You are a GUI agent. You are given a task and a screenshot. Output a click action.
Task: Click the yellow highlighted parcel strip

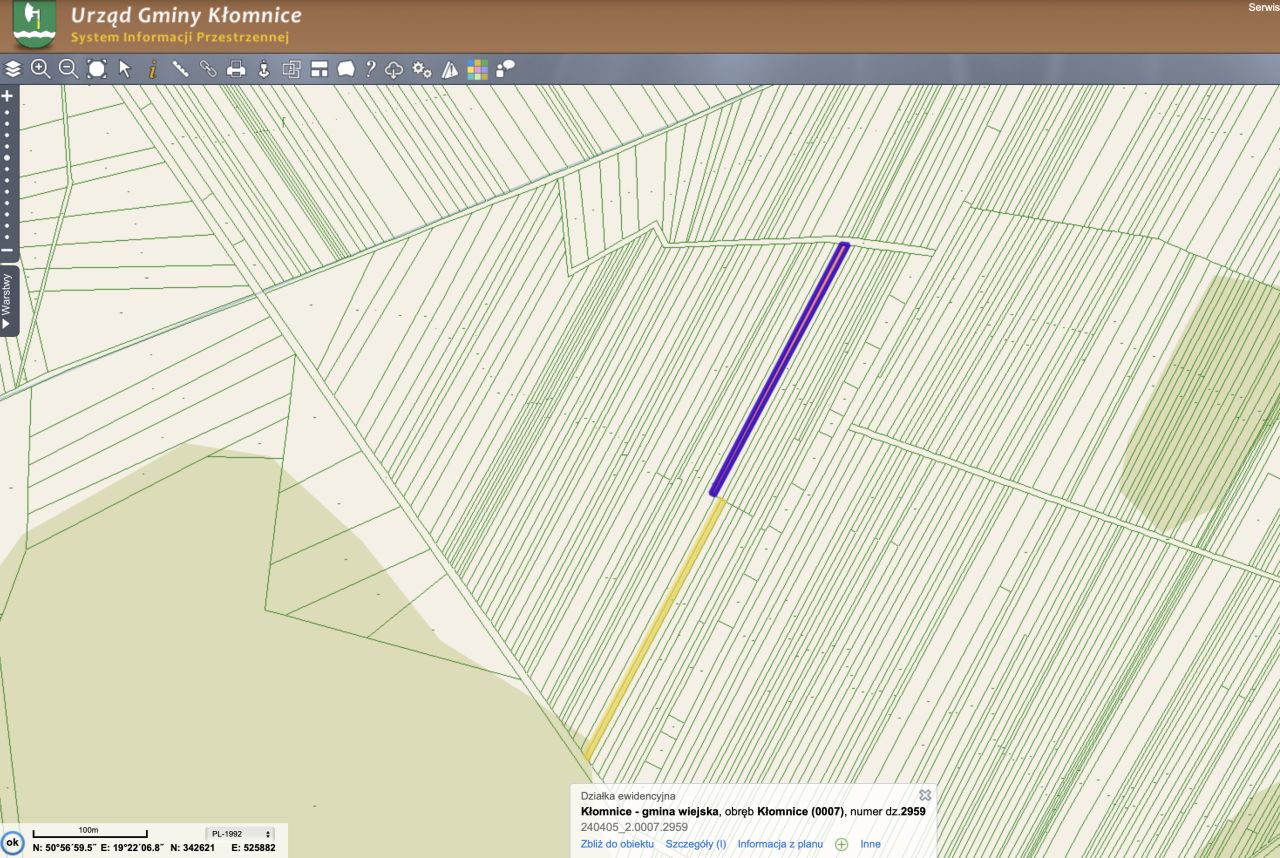[654, 628]
